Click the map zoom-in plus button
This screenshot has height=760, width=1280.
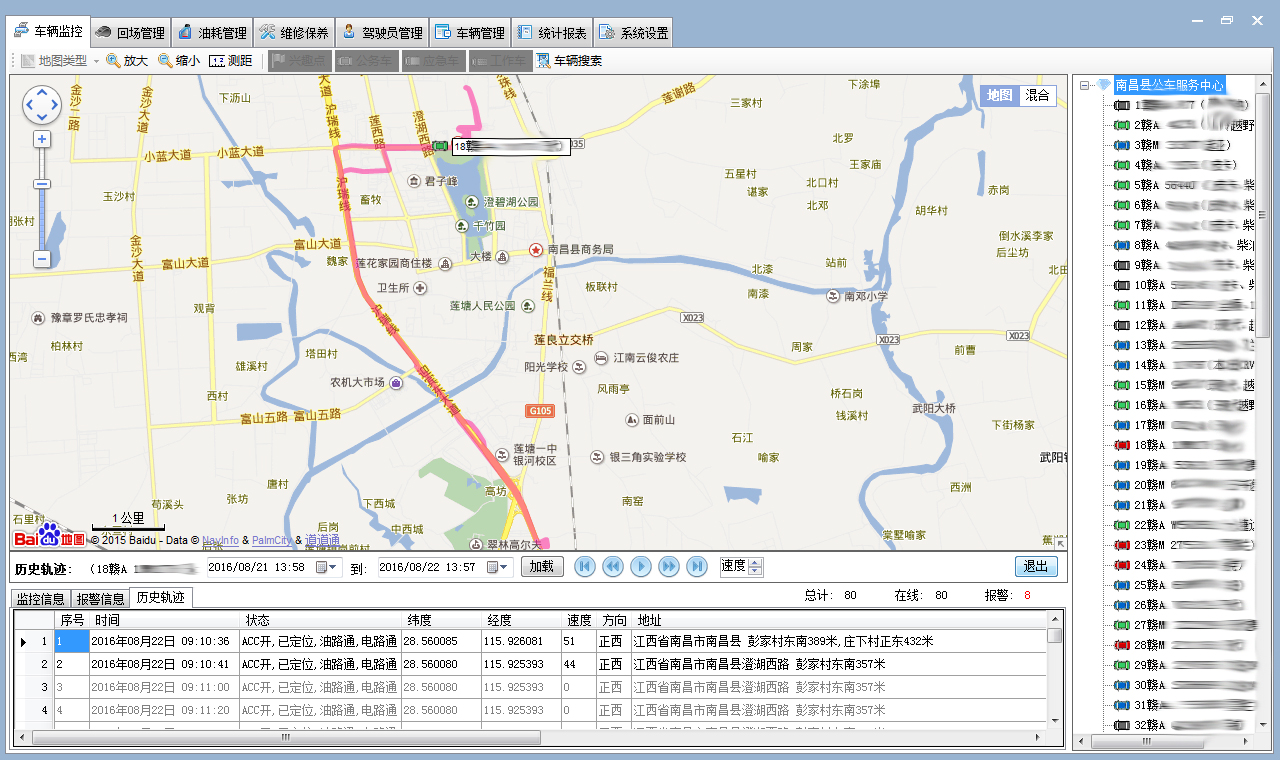[x=42, y=139]
